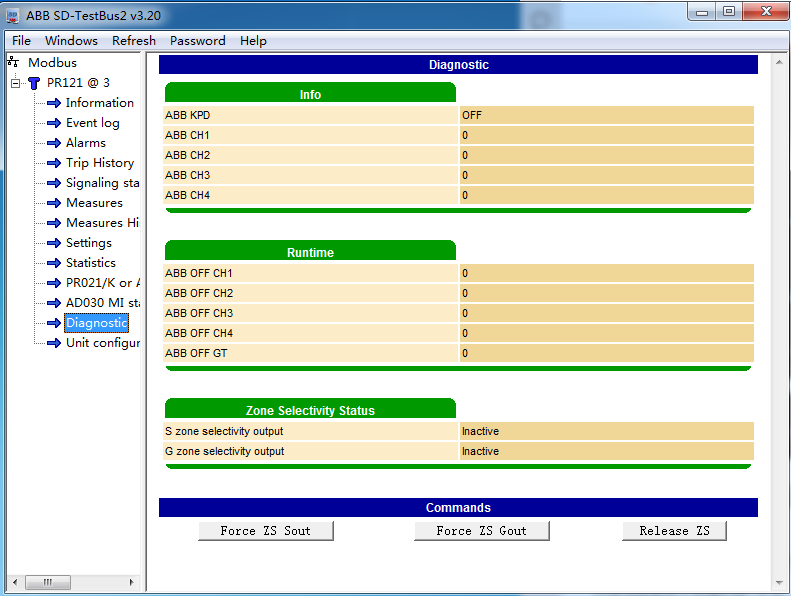Open the Help menu
The image size is (791, 596).
[253, 41]
